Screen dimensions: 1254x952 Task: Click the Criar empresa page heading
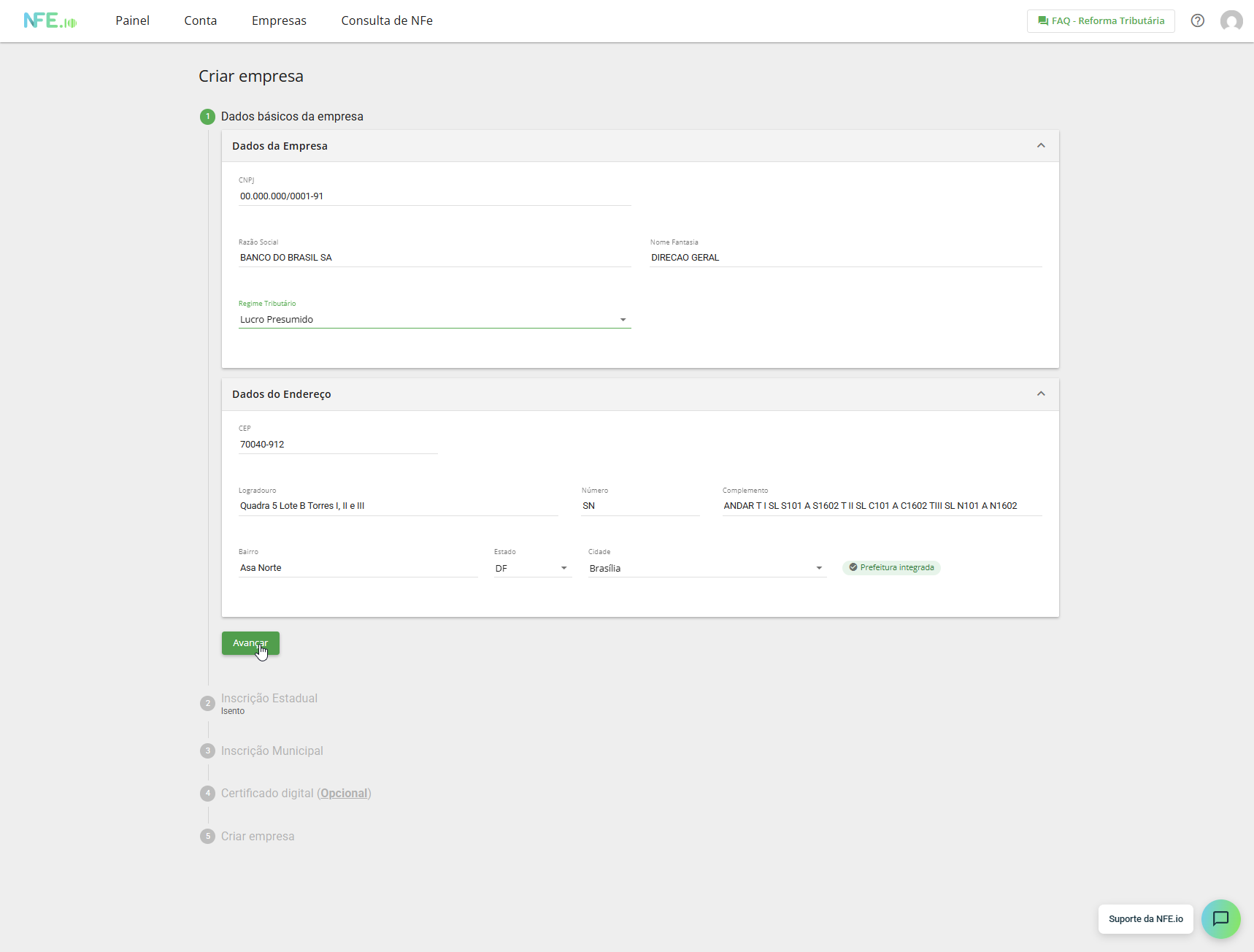coord(251,77)
